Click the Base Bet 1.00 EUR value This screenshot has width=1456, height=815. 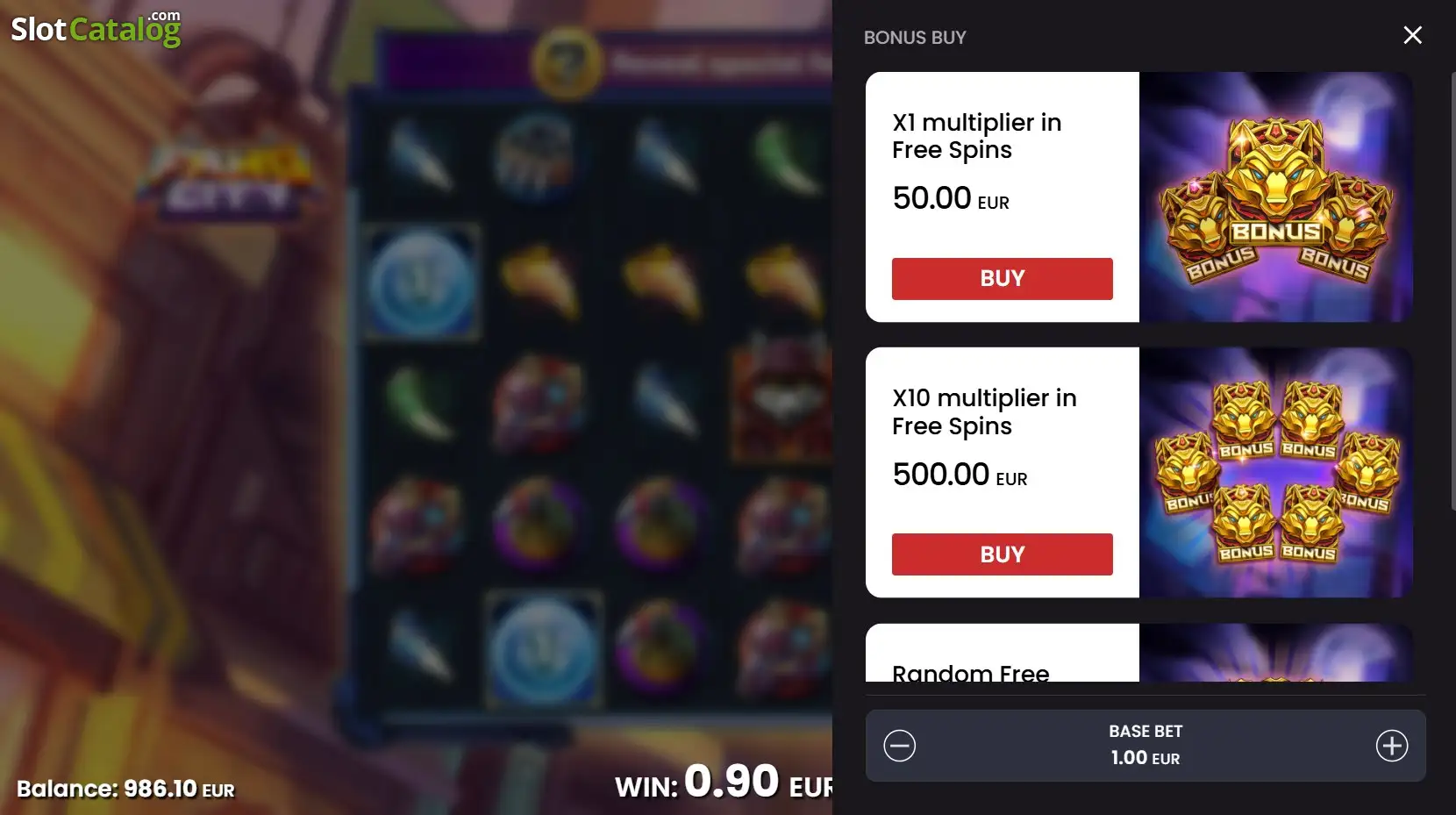coord(1146,758)
